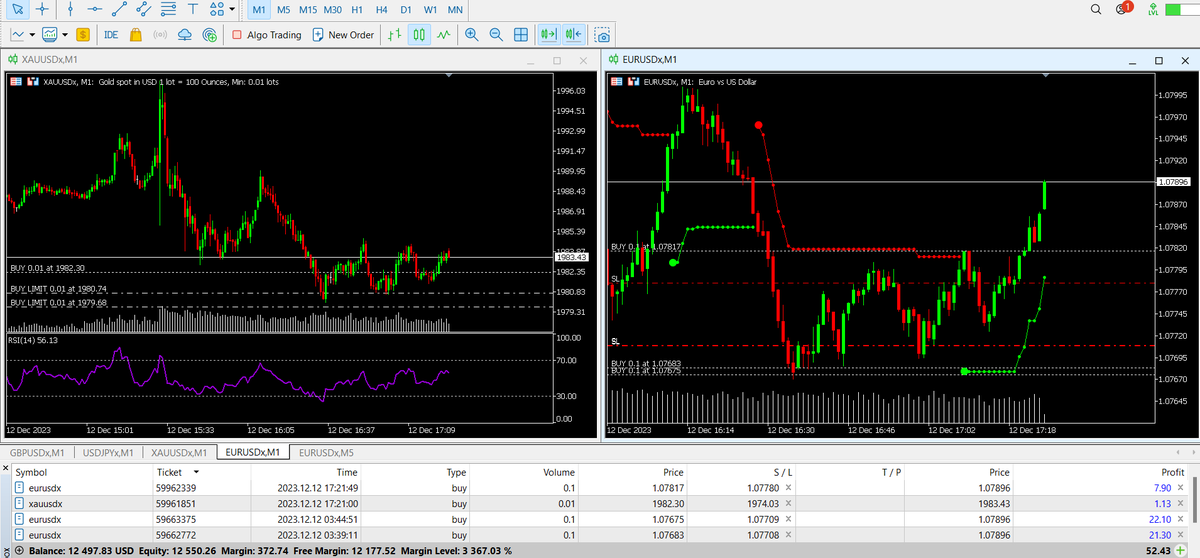Image resolution: width=1200 pixels, height=558 pixels.
Task: Switch chart to MN timeframe
Action: tap(455, 9)
